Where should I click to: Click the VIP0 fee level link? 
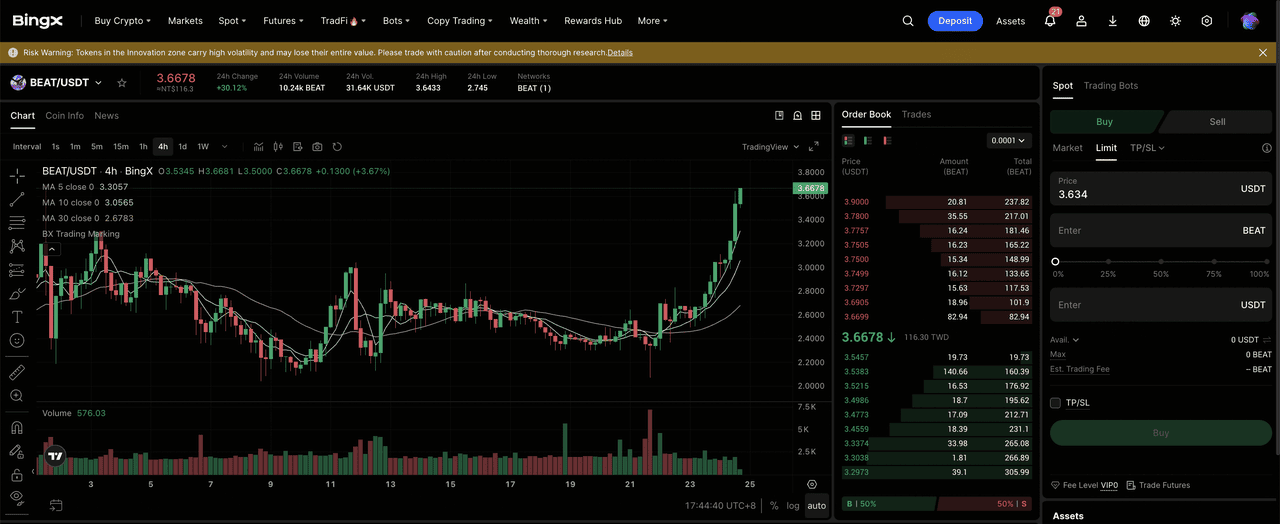click(1109, 485)
